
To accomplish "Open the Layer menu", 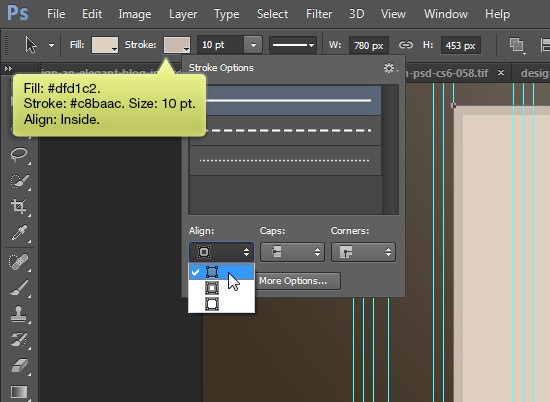I will click(x=183, y=14).
